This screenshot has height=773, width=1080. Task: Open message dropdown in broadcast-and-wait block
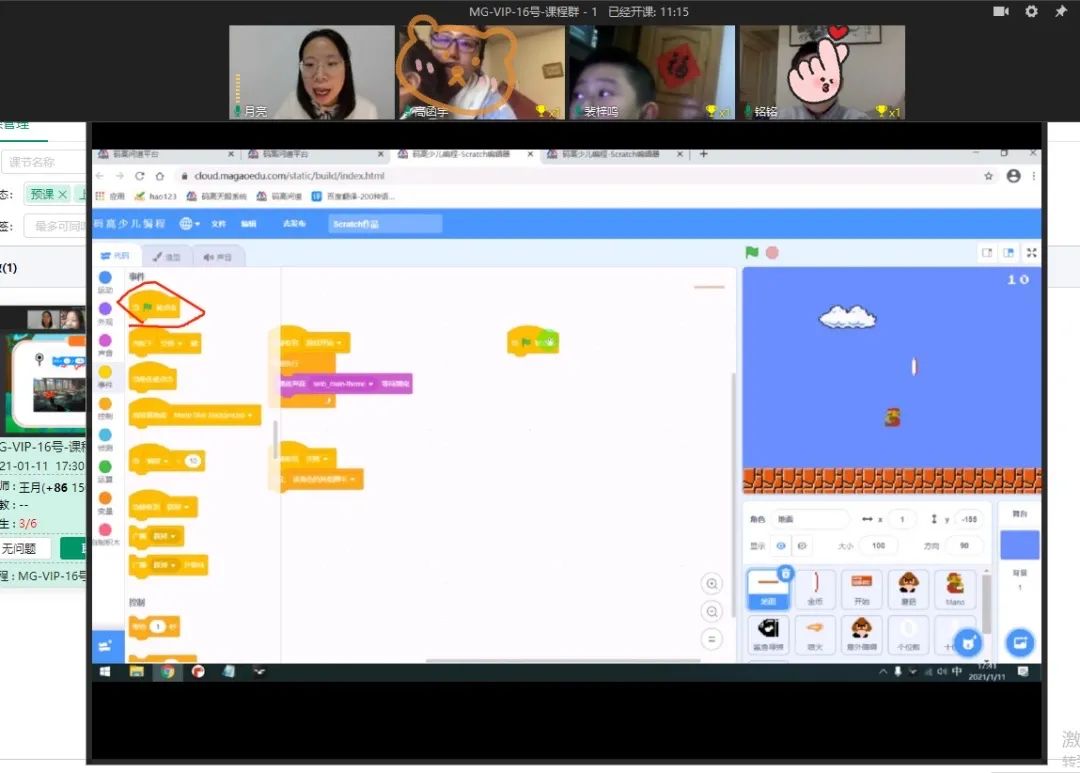[x=163, y=565]
